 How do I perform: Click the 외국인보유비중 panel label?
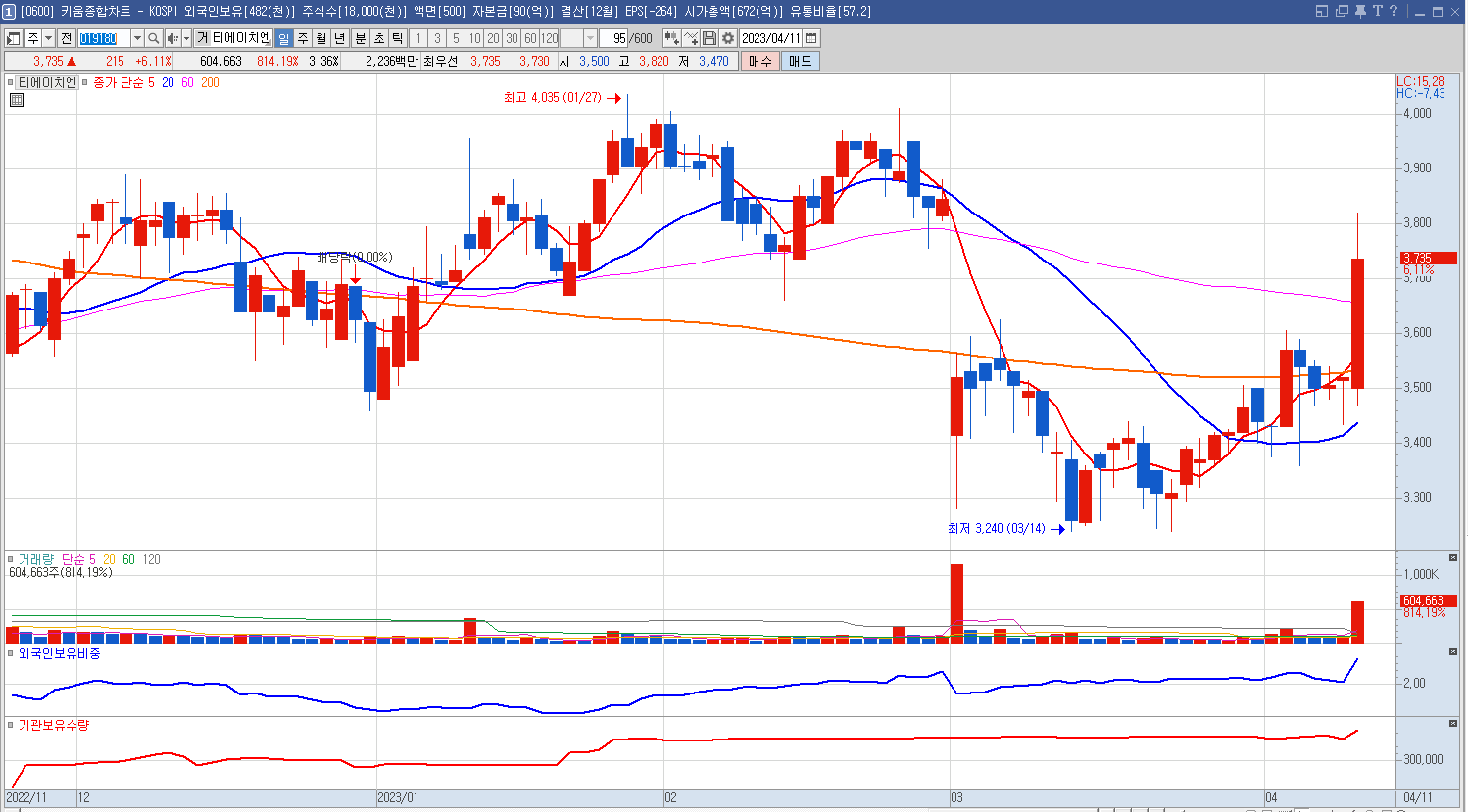tap(59, 653)
